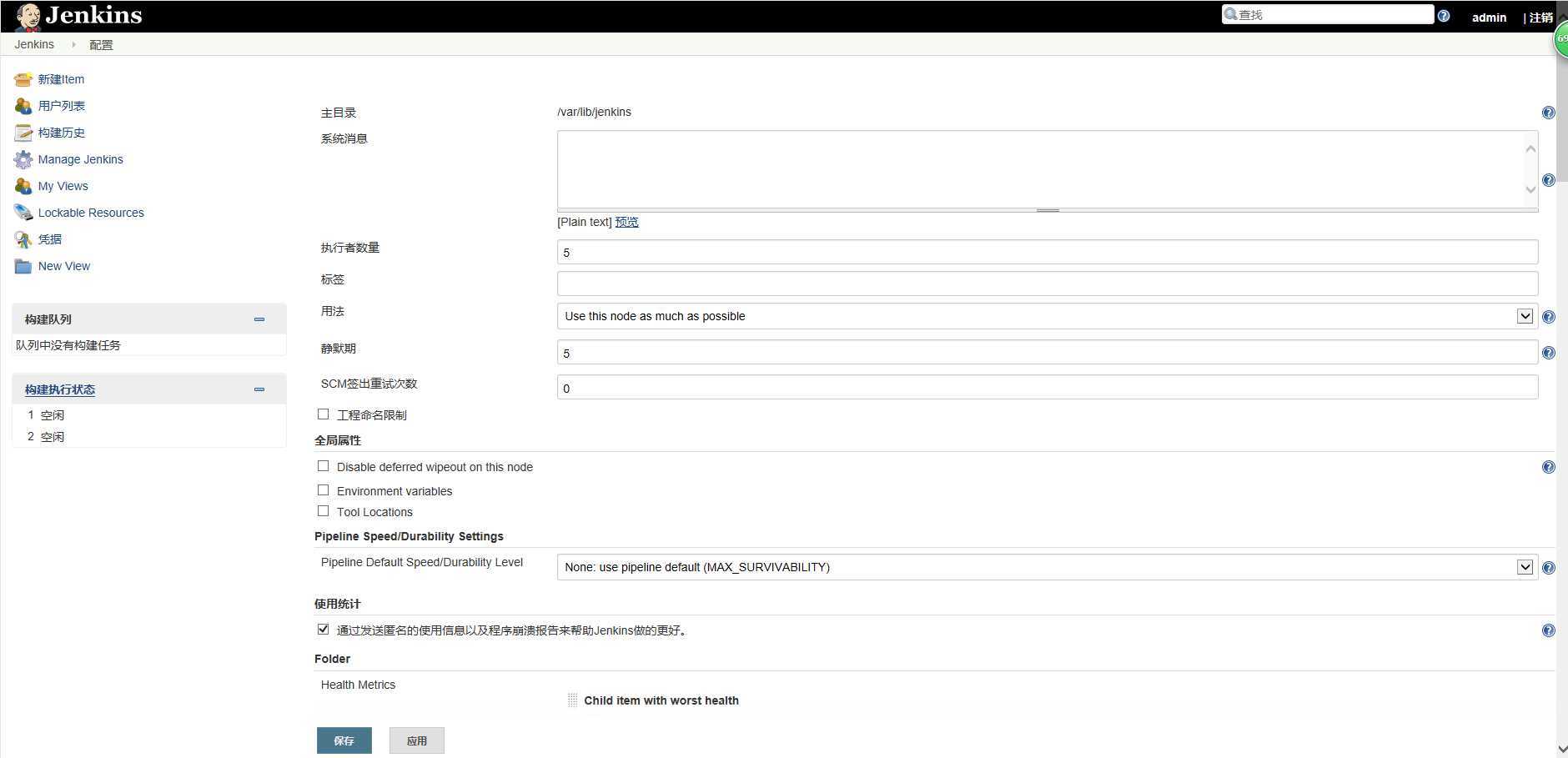The height and width of the screenshot is (758, 1568).
Task: Open Pipeline Default Speed/Durability Level dropdown
Action: coord(1047,567)
